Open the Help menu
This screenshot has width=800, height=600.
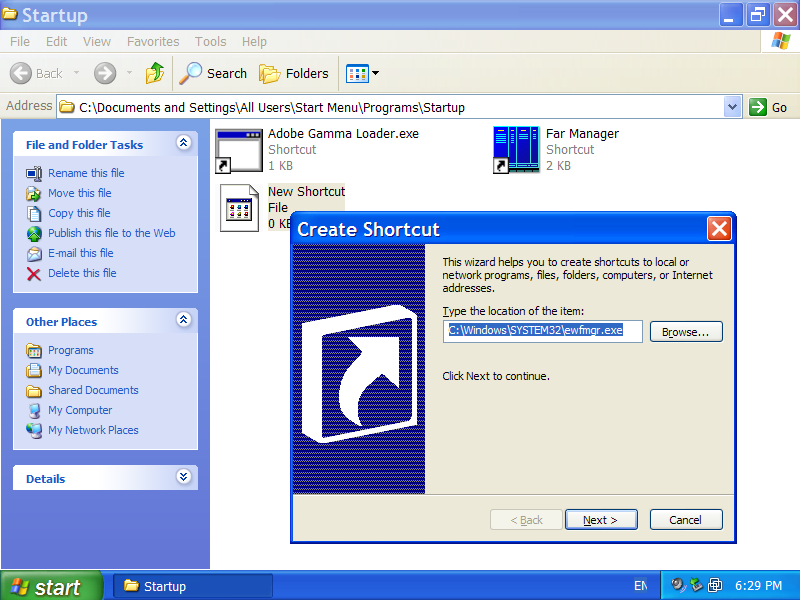coord(254,41)
